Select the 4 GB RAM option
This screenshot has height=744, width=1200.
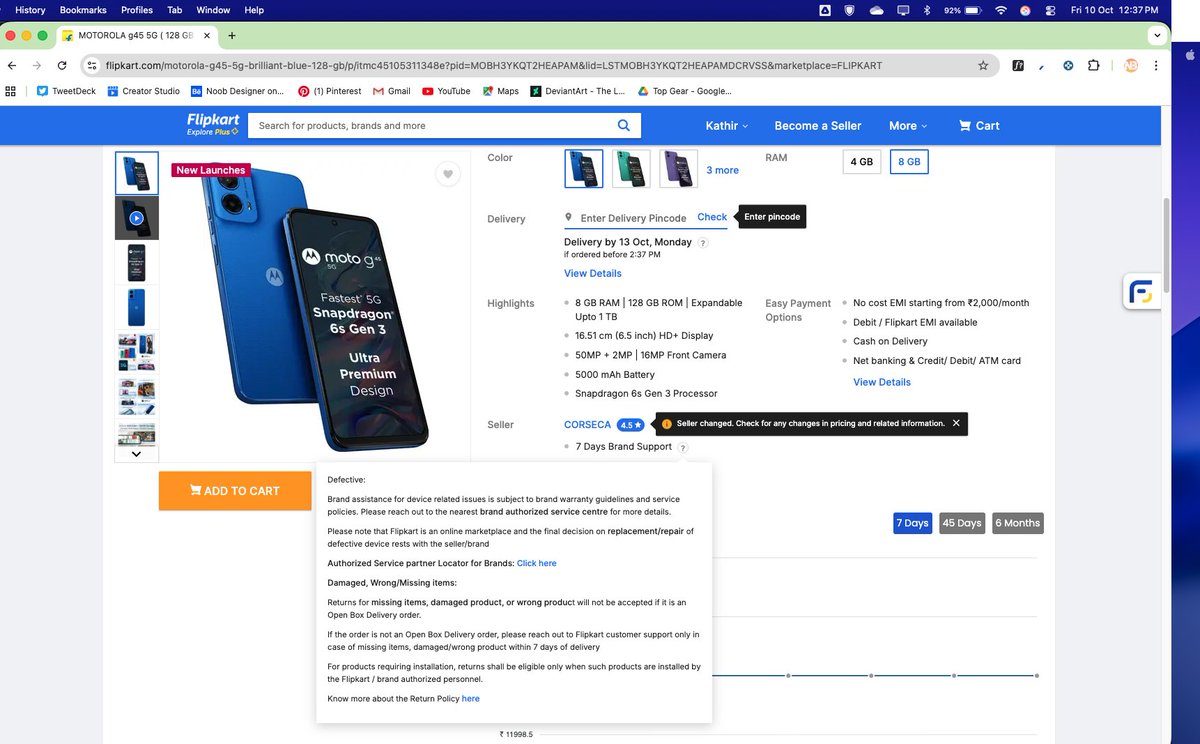tap(862, 161)
